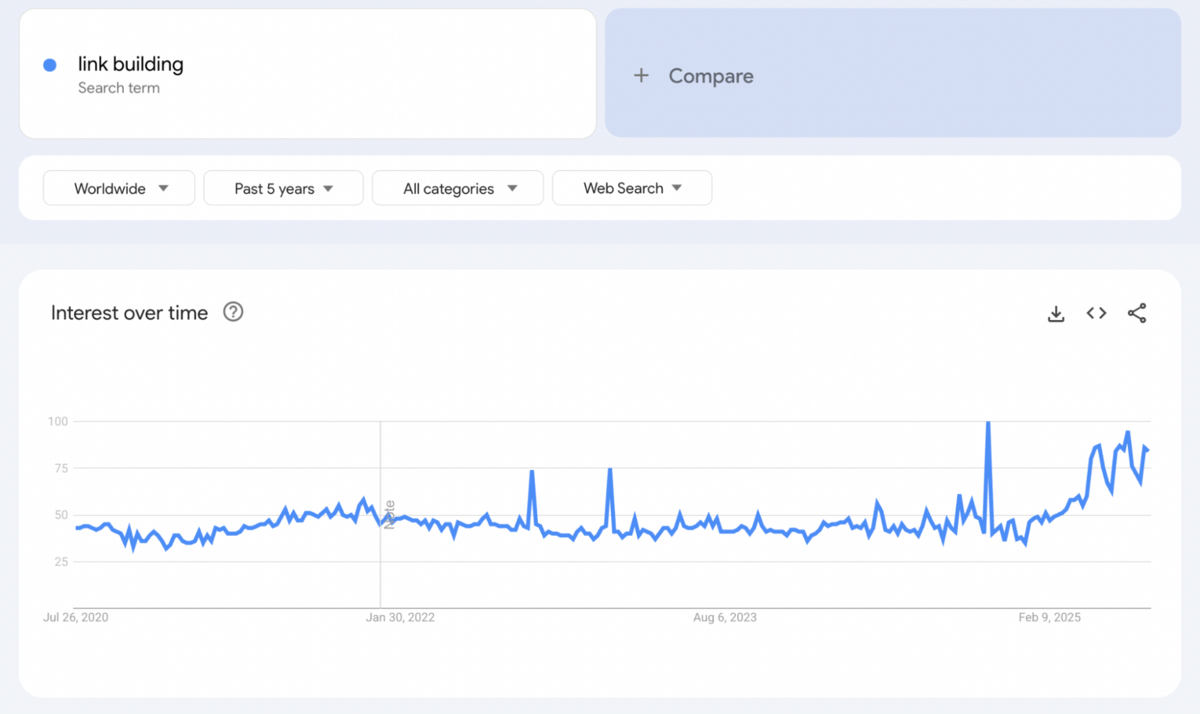Open the All categories dropdown

tap(457, 188)
